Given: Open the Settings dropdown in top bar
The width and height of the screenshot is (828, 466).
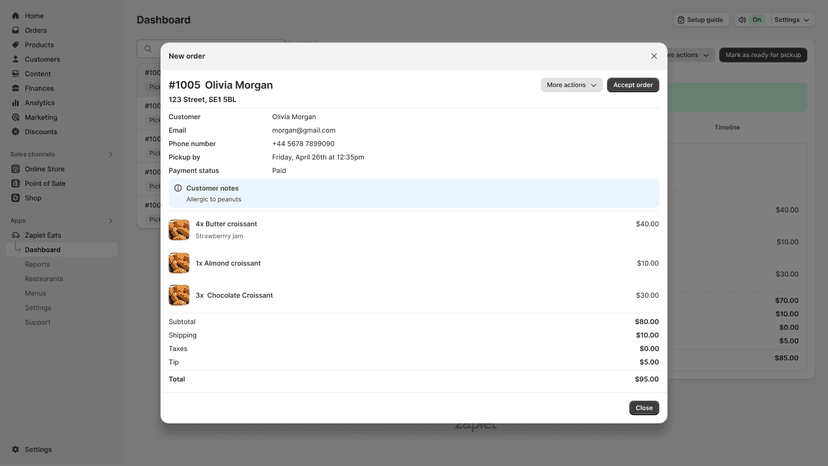Looking at the screenshot, I should coord(792,20).
